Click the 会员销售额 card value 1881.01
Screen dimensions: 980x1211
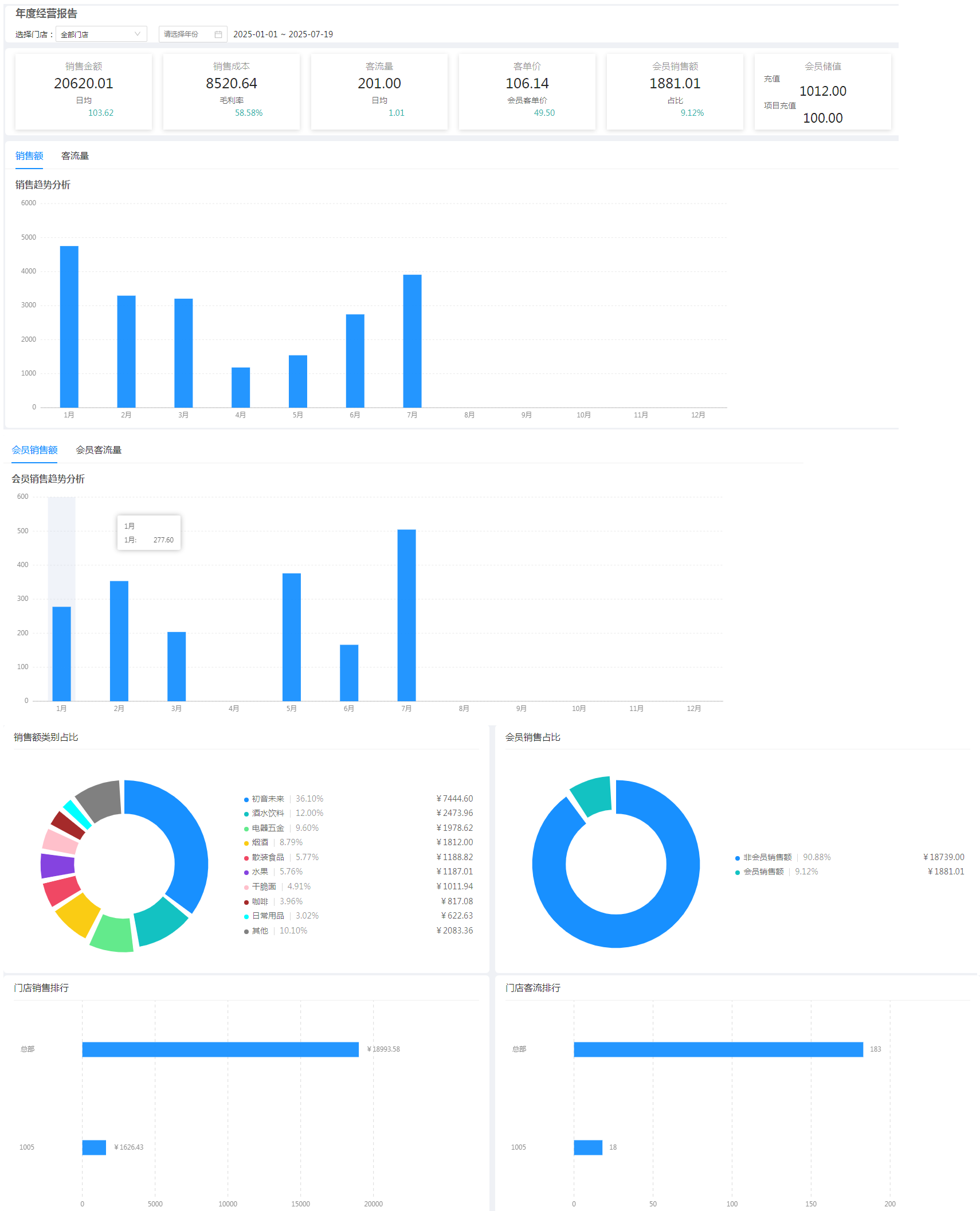[x=675, y=84]
